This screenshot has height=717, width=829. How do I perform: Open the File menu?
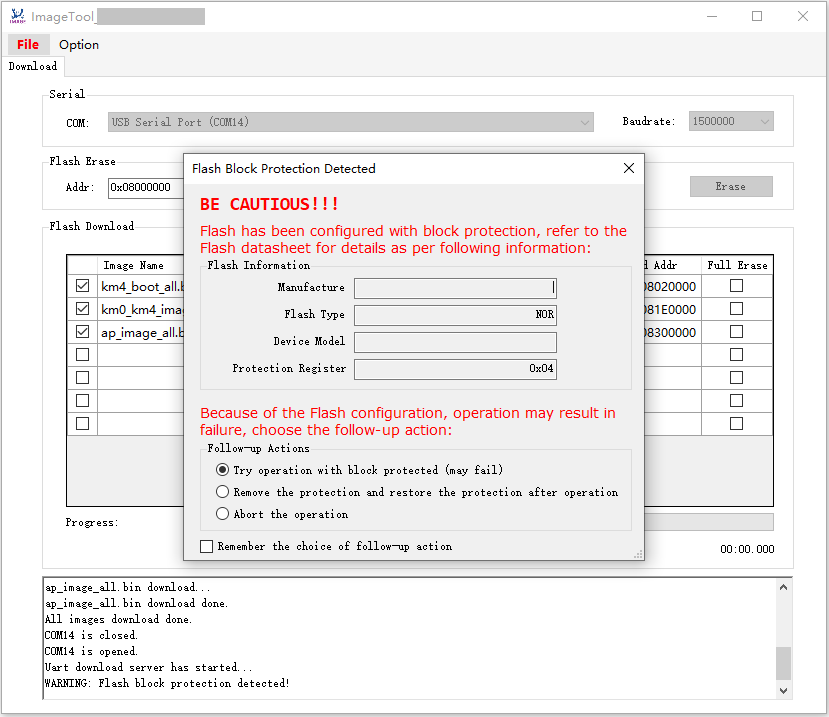[x=28, y=44]
